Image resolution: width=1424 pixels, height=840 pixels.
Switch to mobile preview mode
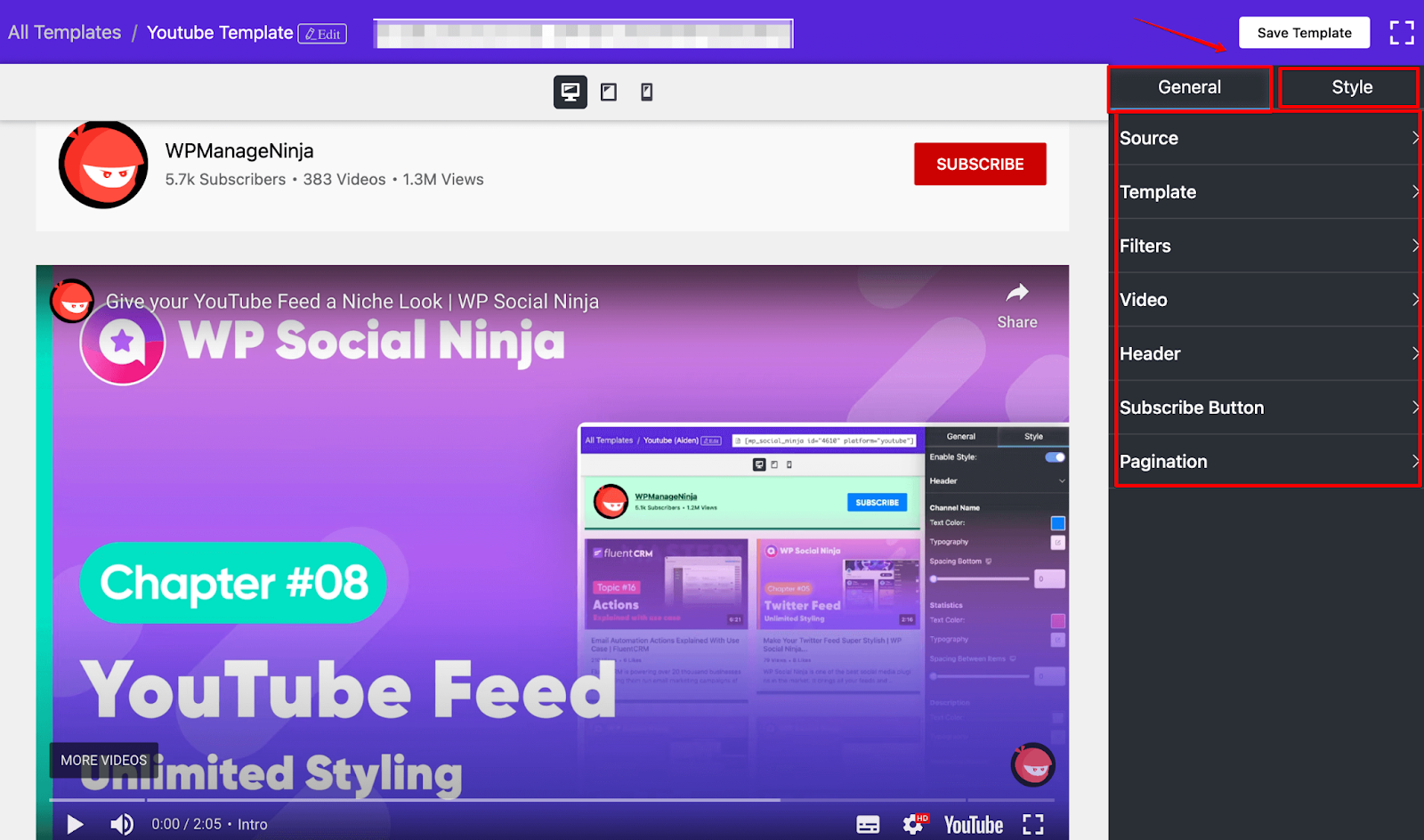coord(647,92)
